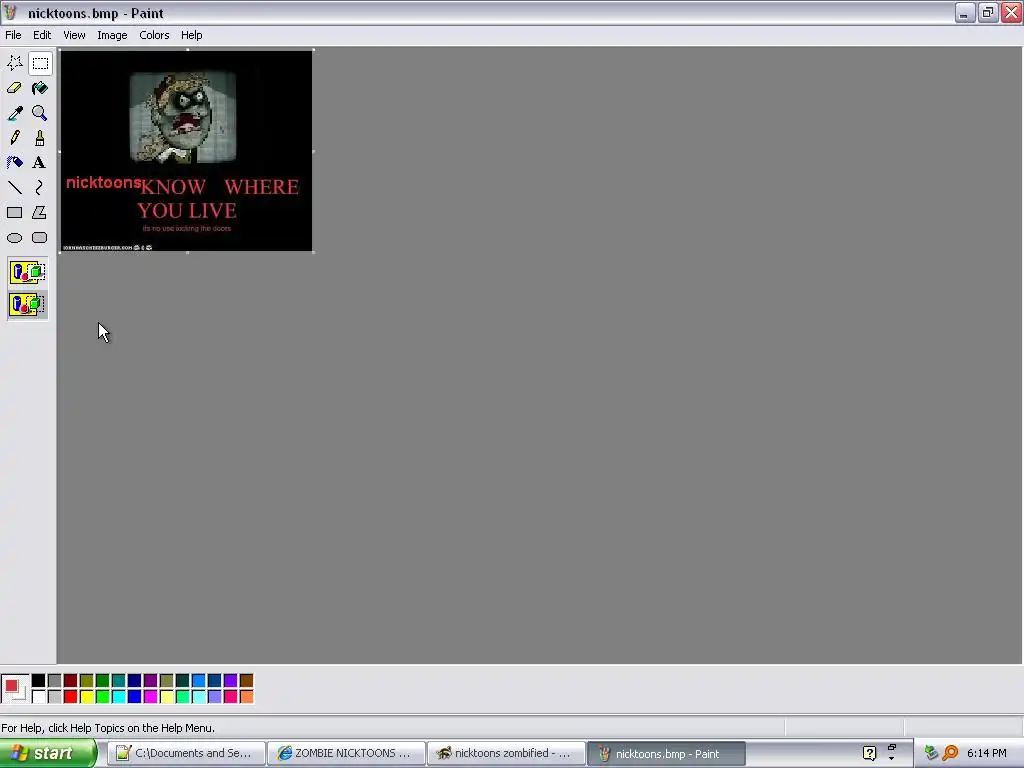Pick the pale yellow swatch
Image resolution: width=1024 pixels, height=768 pixels.
[167, 697]
